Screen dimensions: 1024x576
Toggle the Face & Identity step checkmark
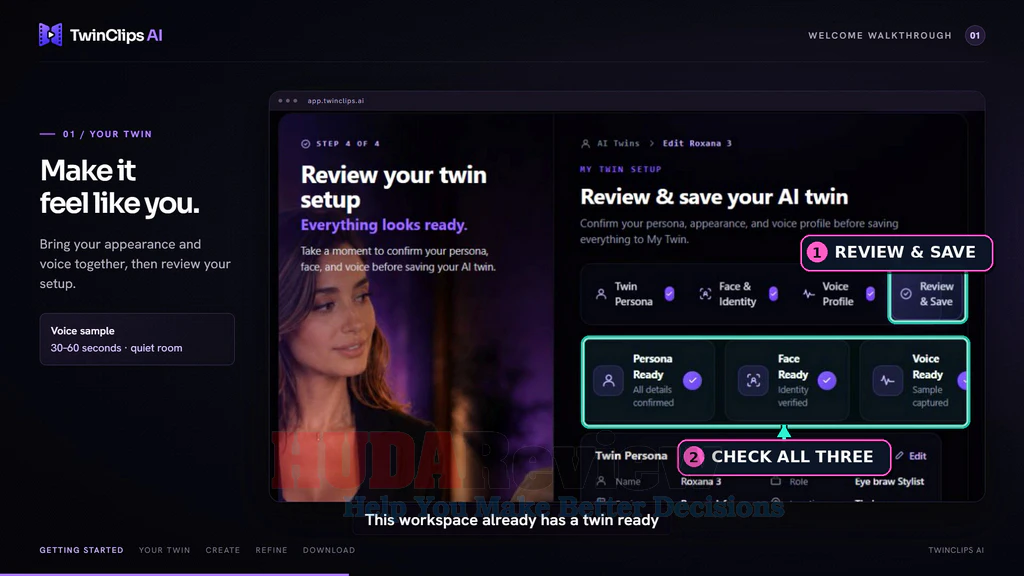click(773, 294)
